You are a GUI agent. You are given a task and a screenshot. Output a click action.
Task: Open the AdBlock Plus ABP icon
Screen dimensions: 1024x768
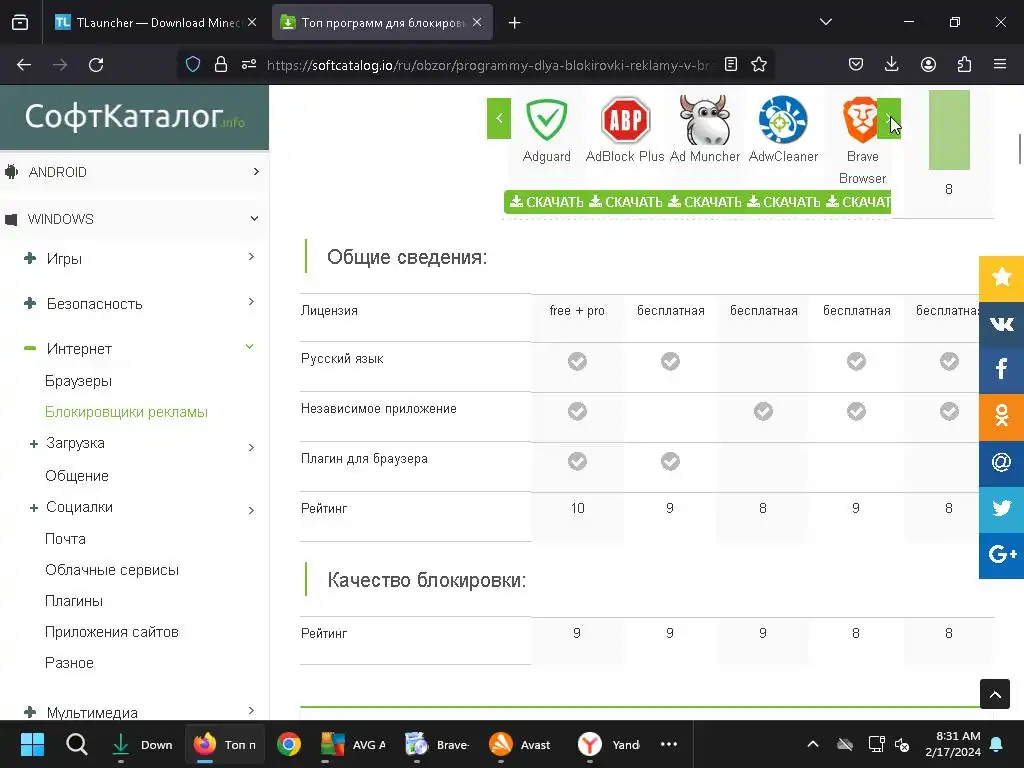pos(625,120)
